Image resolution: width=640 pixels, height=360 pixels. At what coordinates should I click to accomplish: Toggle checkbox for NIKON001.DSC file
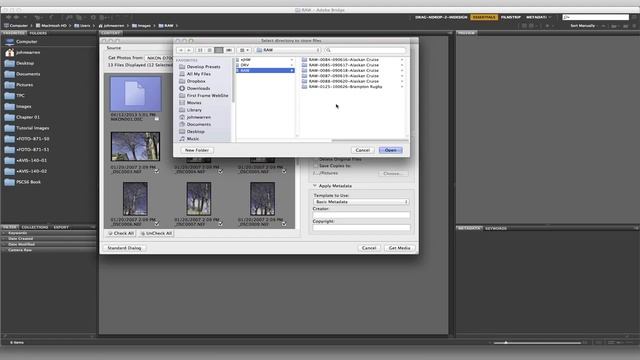click(157, 119)
